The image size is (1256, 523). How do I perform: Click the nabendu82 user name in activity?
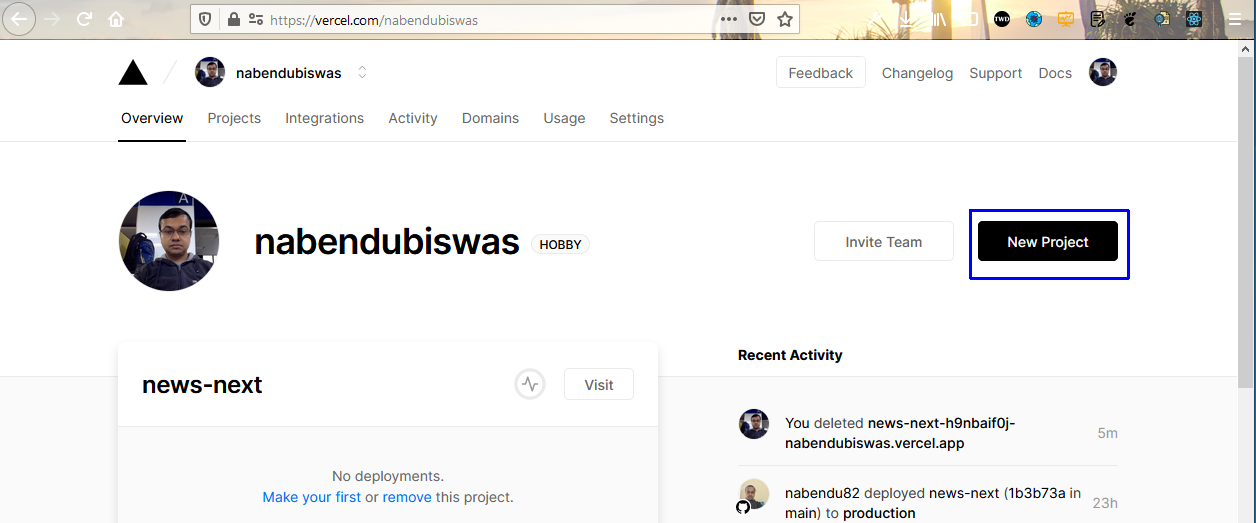[x=822, y=493]
